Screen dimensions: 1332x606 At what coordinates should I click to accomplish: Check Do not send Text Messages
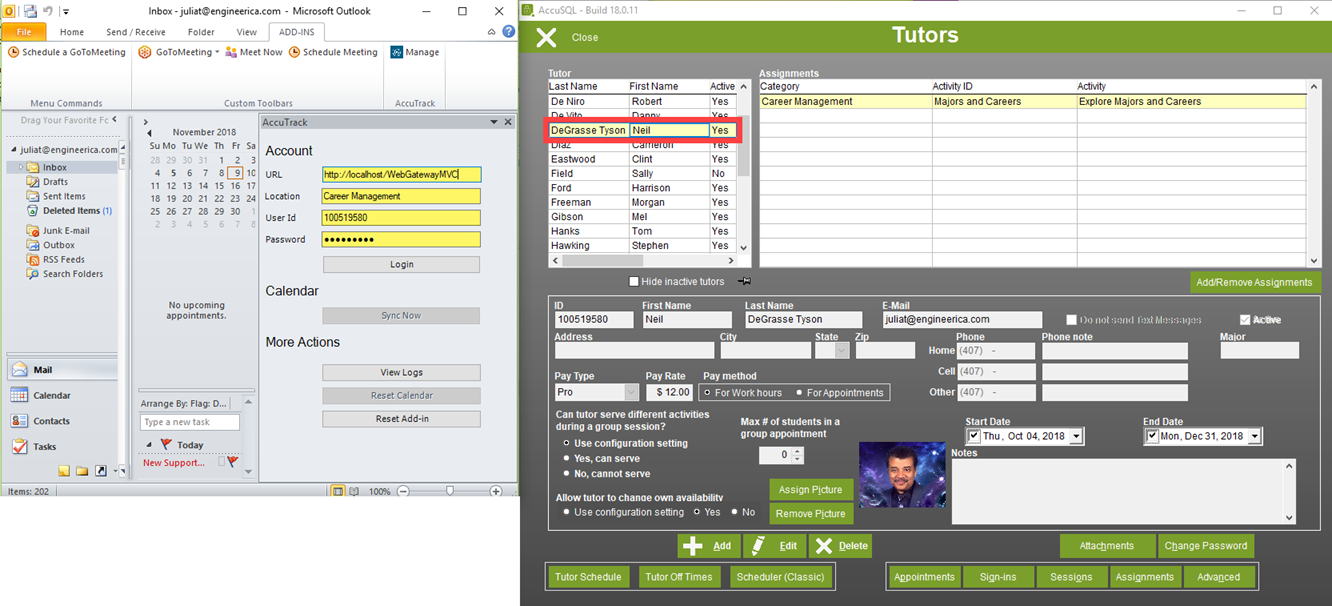coord(1071,320)
